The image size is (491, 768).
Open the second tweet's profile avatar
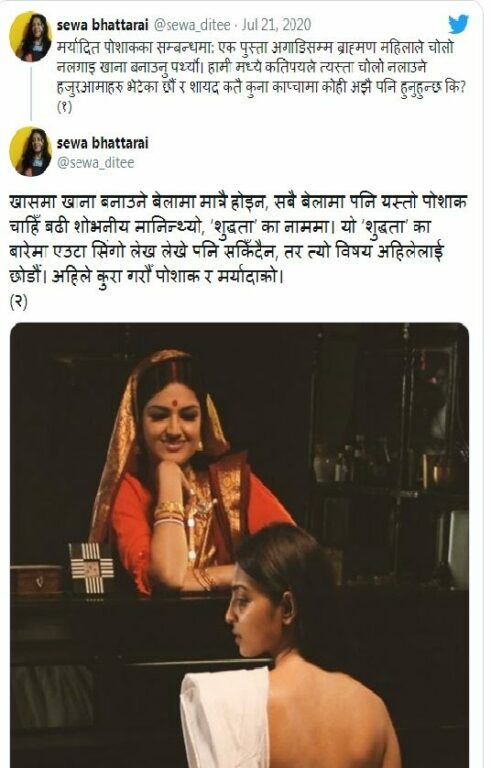point(30,151)
